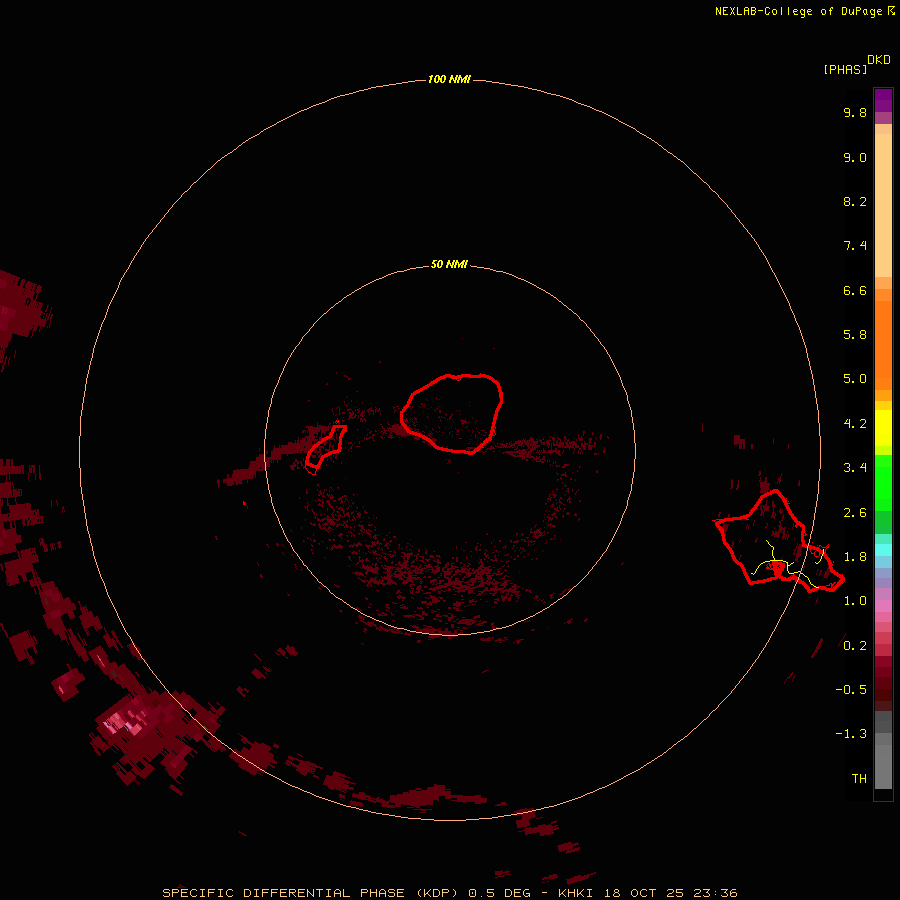Pick the purple swatch atop the color scale
This screenshot has width=900, height=900.
tap(883, 100)
